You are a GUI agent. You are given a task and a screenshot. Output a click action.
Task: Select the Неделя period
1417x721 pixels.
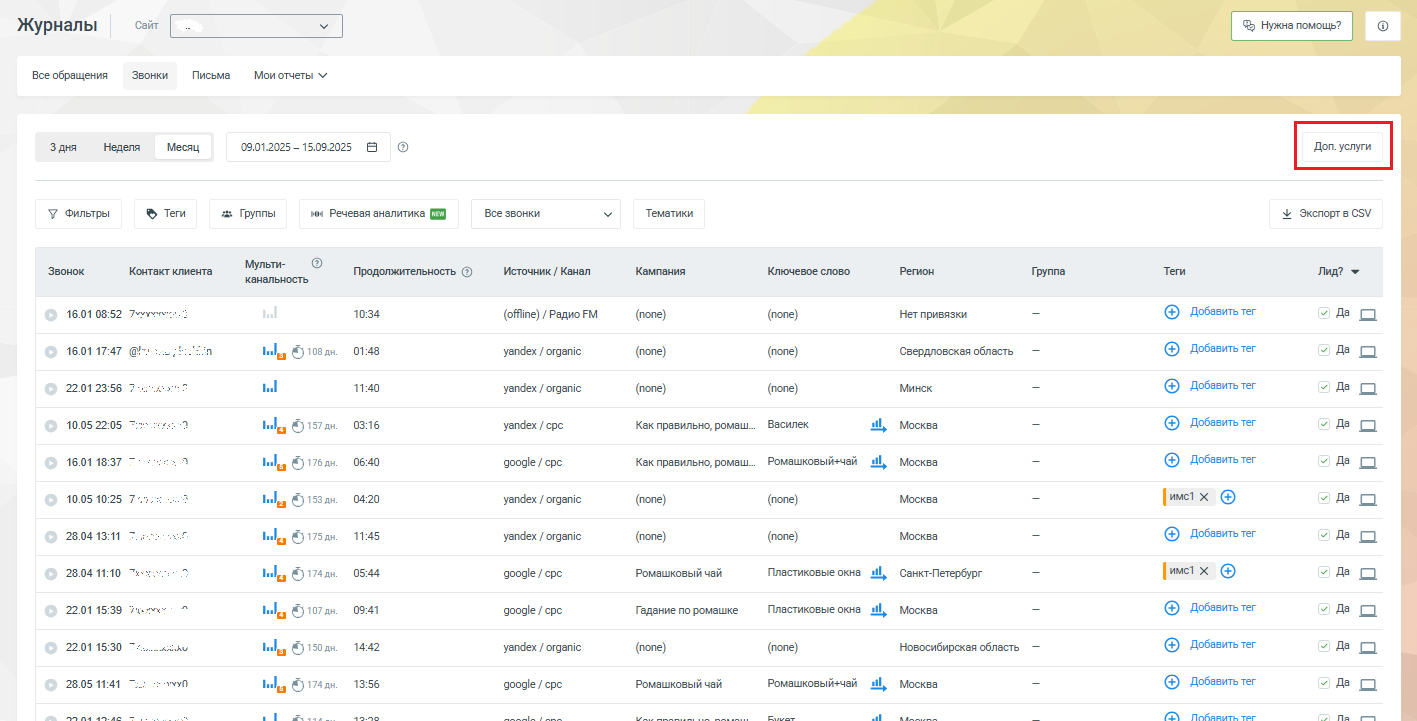point(122,147)
